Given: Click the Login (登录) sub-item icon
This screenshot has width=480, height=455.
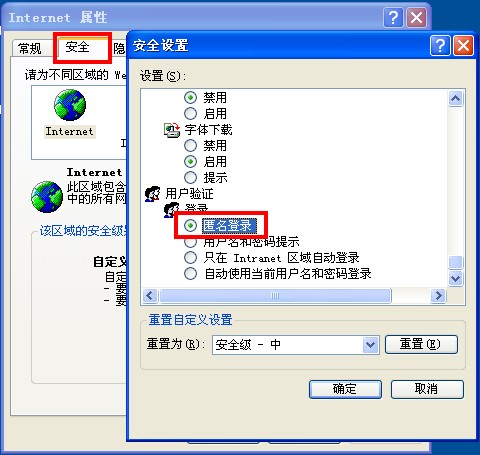Looking at the screenshot, I should (171, 210).
